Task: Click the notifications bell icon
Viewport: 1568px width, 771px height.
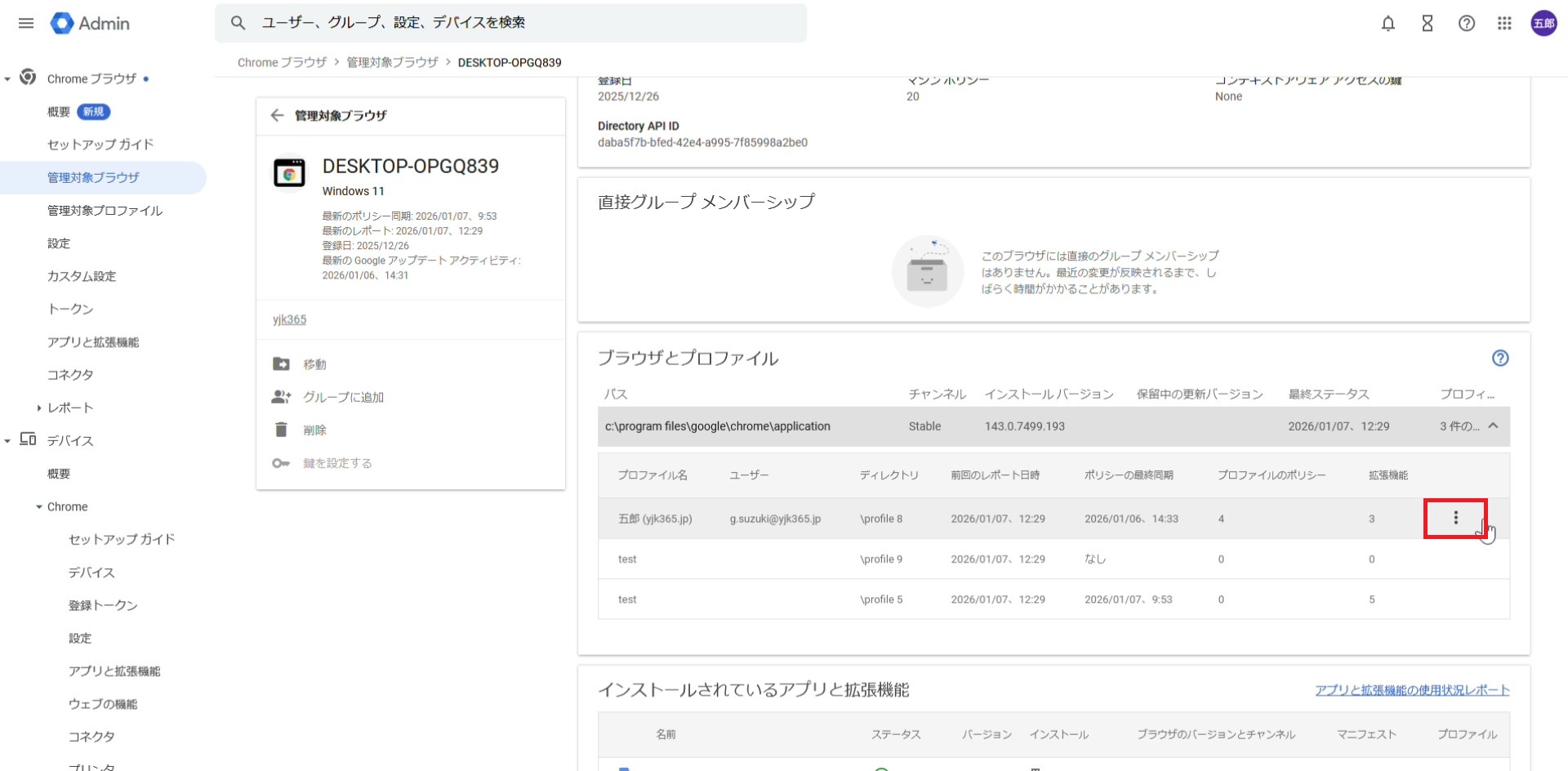Action: 1388,23
